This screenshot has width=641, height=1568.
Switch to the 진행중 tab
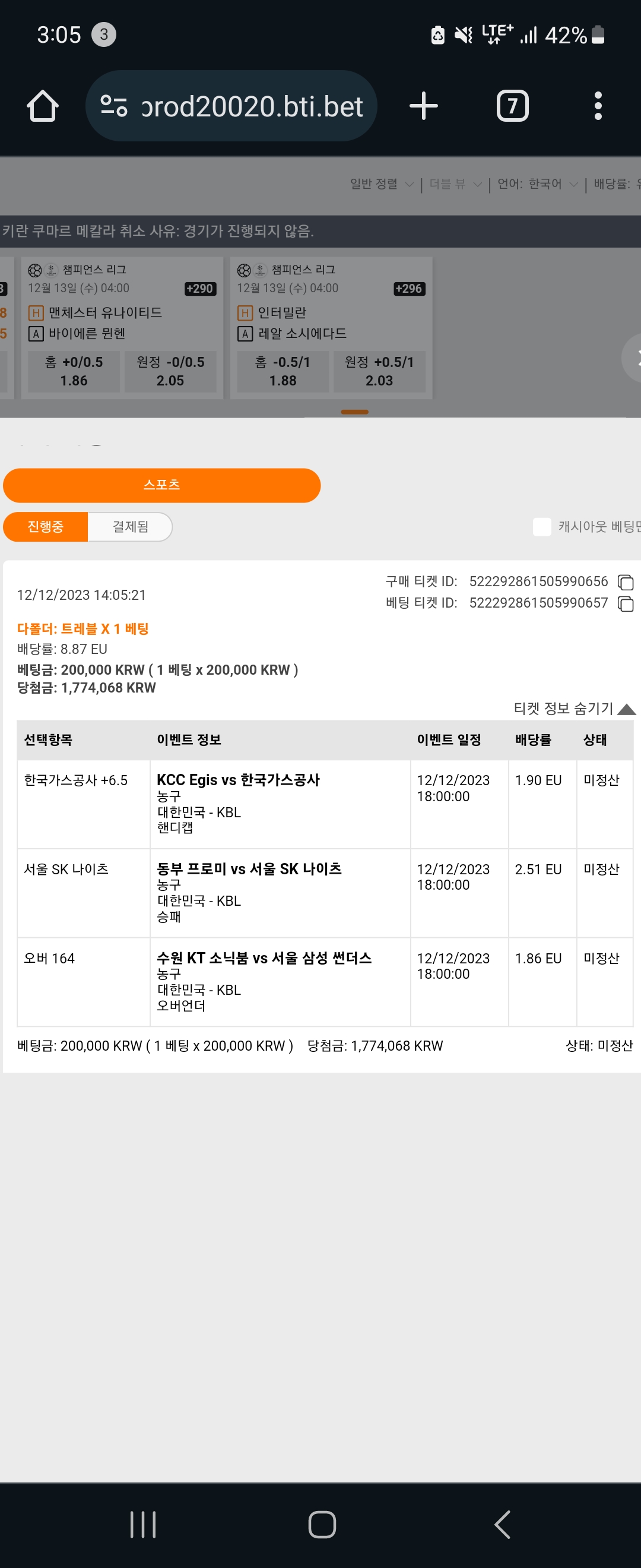46,526
